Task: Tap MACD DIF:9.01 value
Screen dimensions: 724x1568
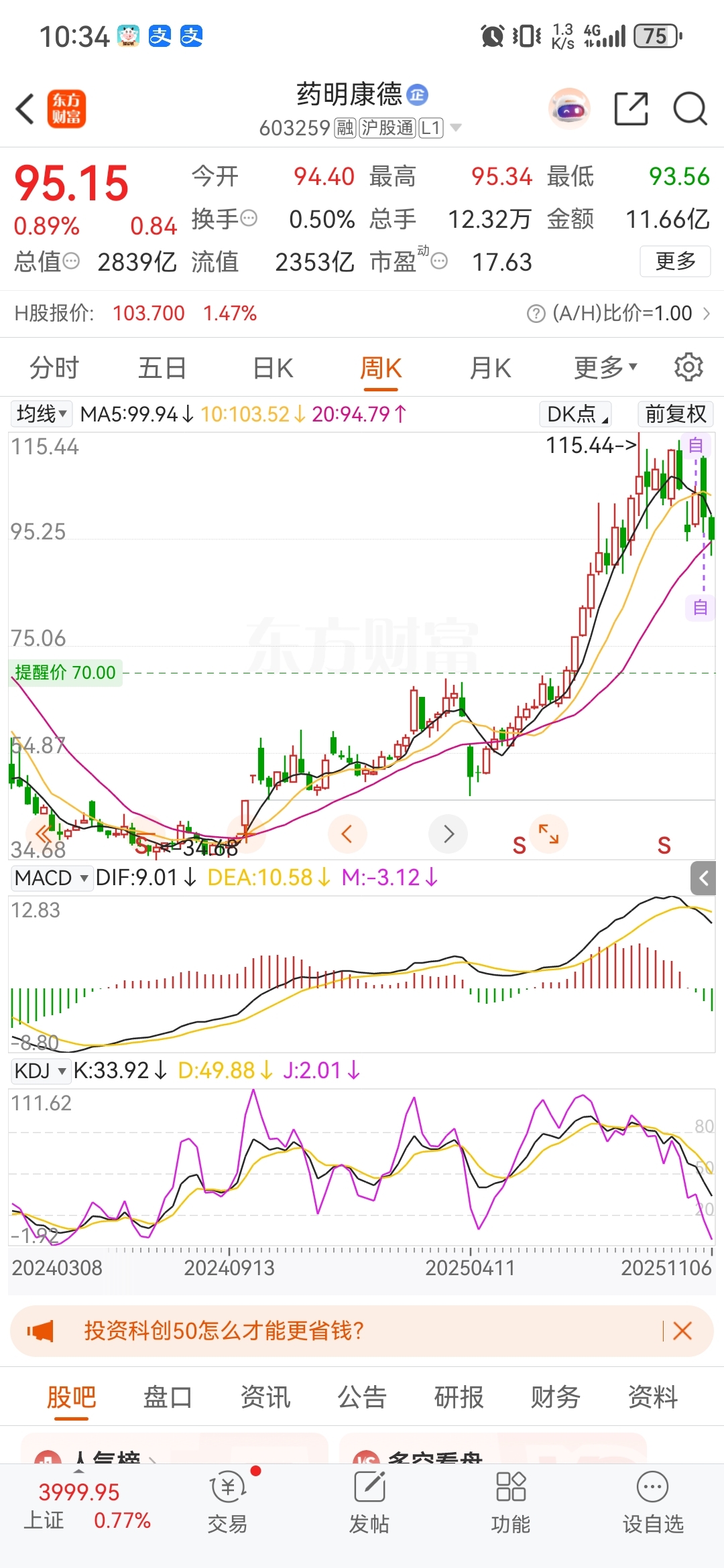Action: point(146,878)
